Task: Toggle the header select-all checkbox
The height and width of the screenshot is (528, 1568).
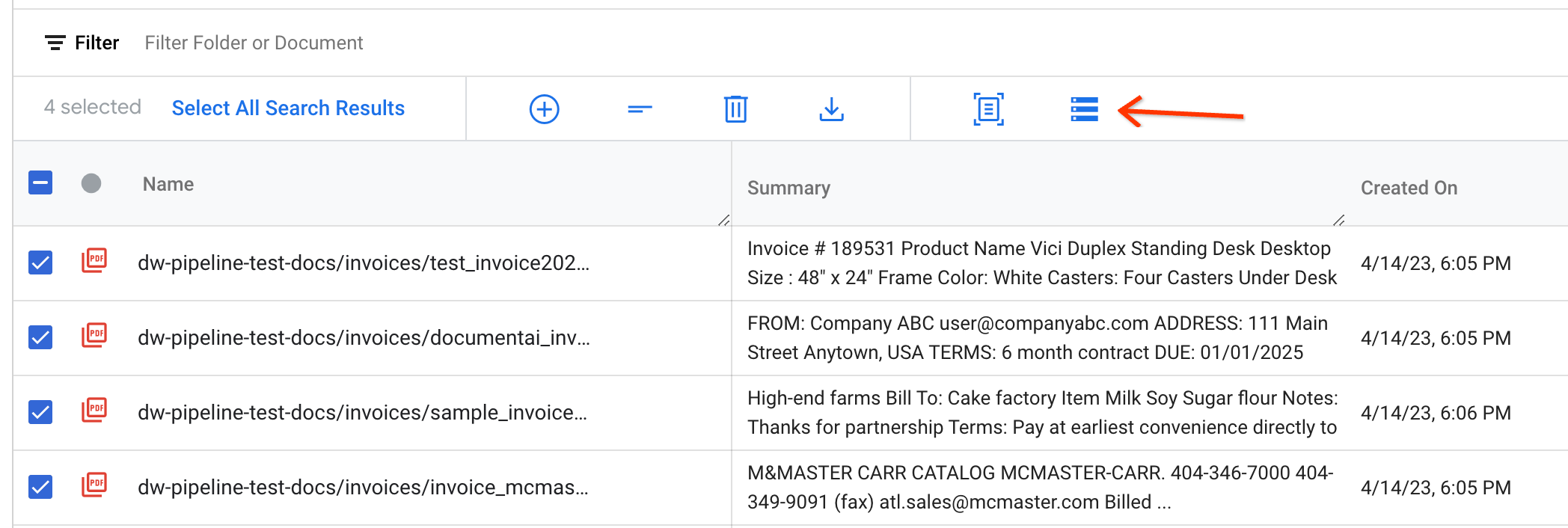Action: click(x=40, y=182)
